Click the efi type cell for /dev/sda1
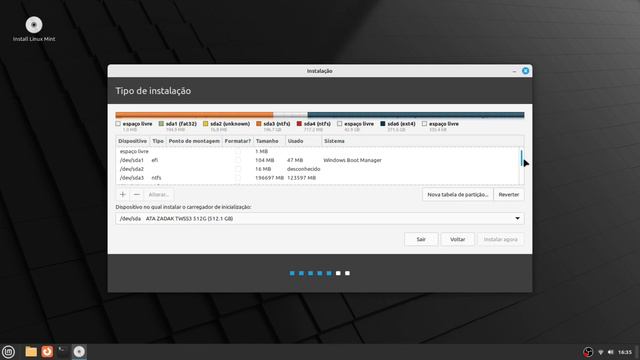640x360 pixels. (x=155, y=160)
